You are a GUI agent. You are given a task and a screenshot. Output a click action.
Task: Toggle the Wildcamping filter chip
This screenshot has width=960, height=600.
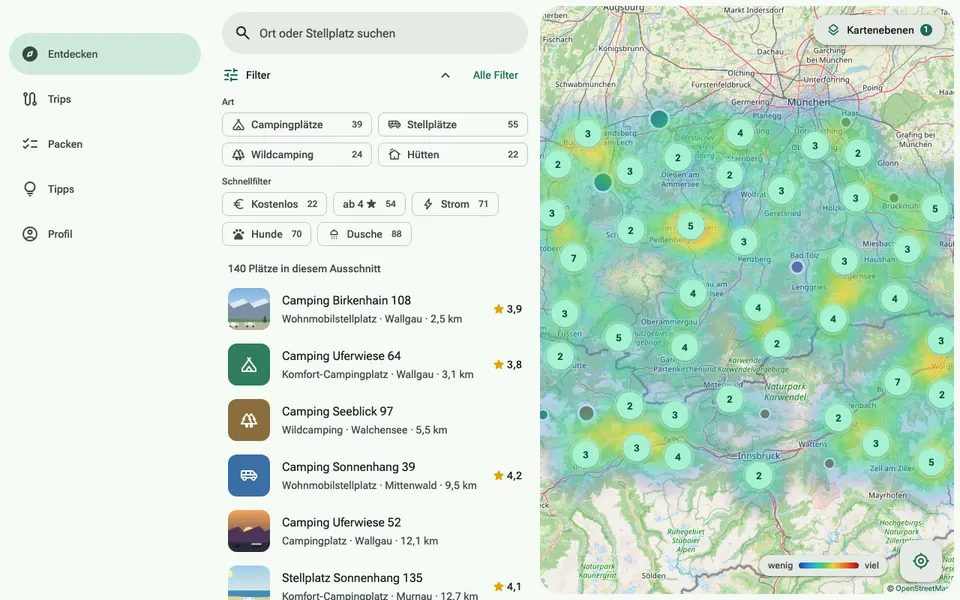pos(296,155)
